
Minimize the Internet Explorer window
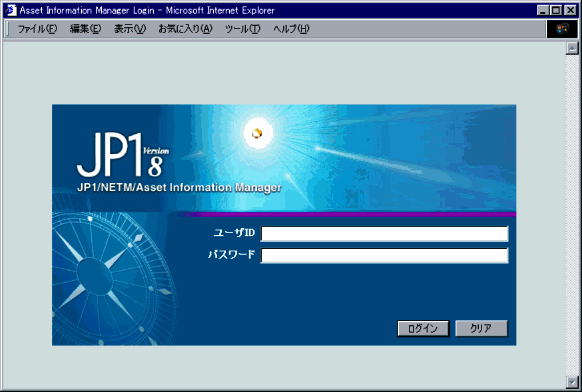[x=543, y=10]
